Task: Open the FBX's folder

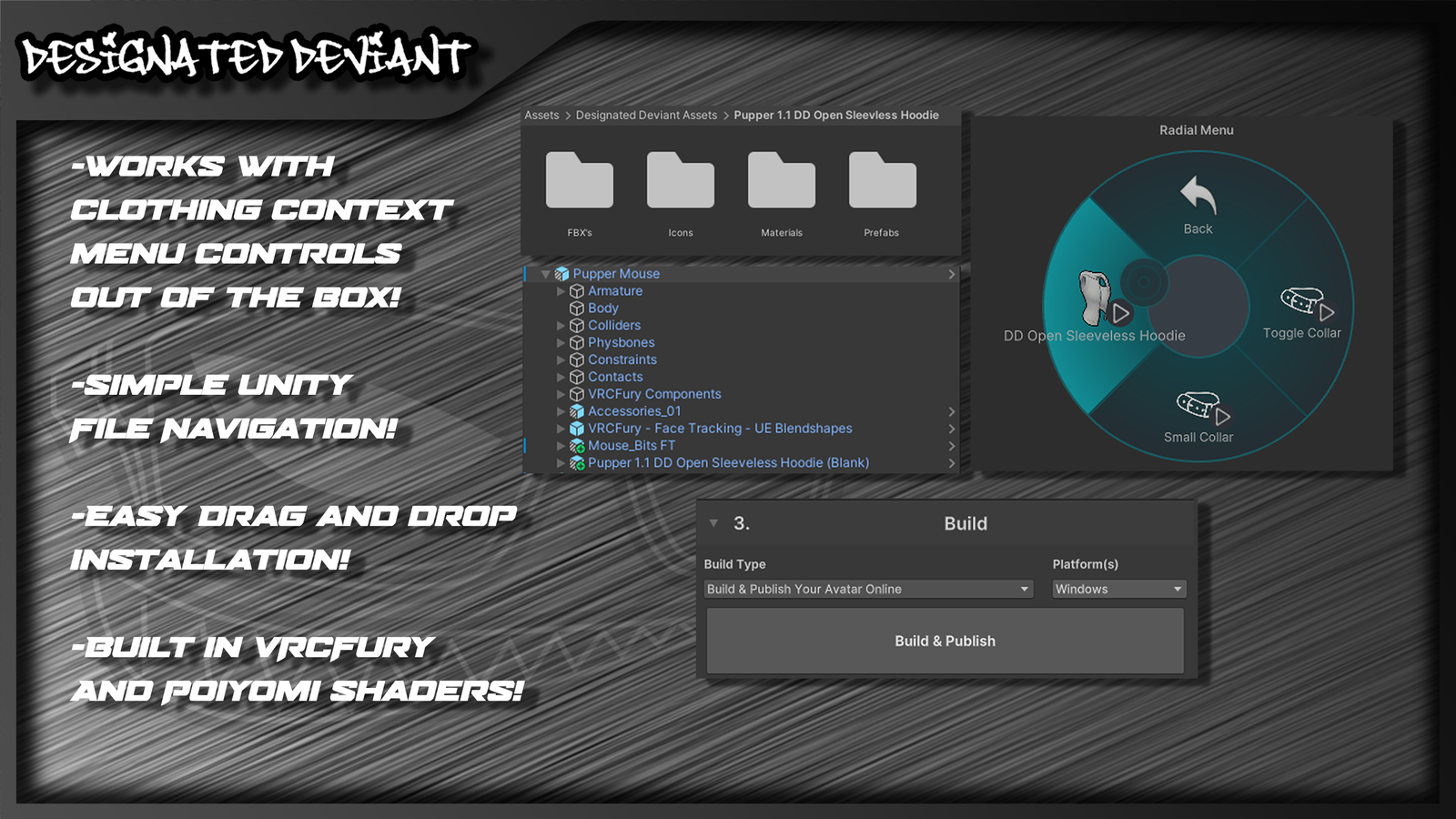Action: click(580, 182)
